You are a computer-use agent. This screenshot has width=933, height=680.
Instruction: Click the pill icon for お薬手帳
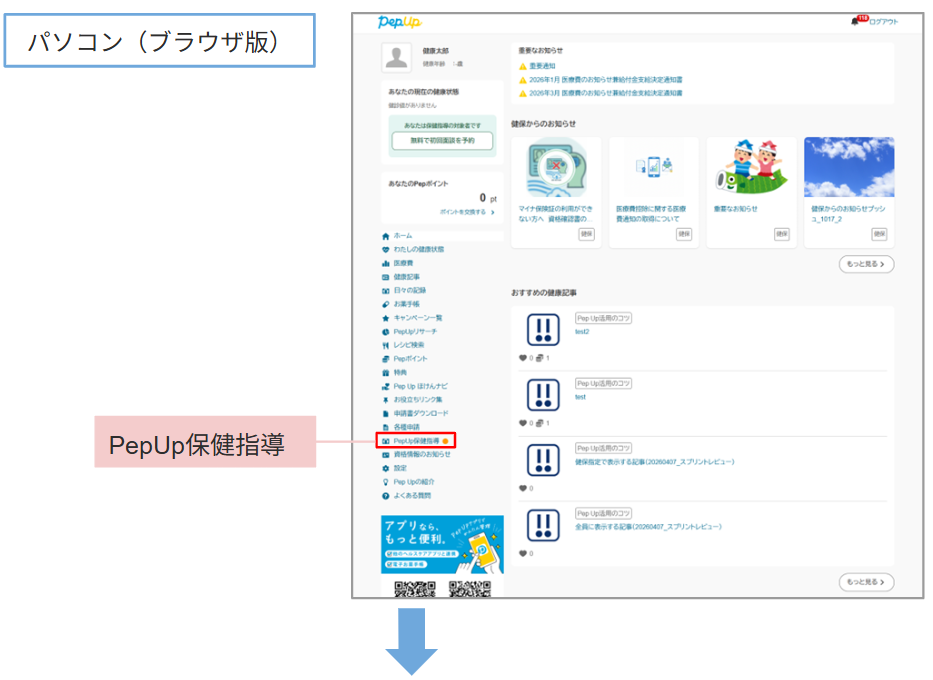[x=386, y=305]
